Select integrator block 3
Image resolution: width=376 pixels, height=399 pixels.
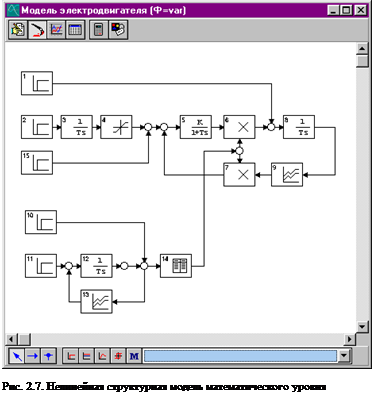click(x=77, y=127)
